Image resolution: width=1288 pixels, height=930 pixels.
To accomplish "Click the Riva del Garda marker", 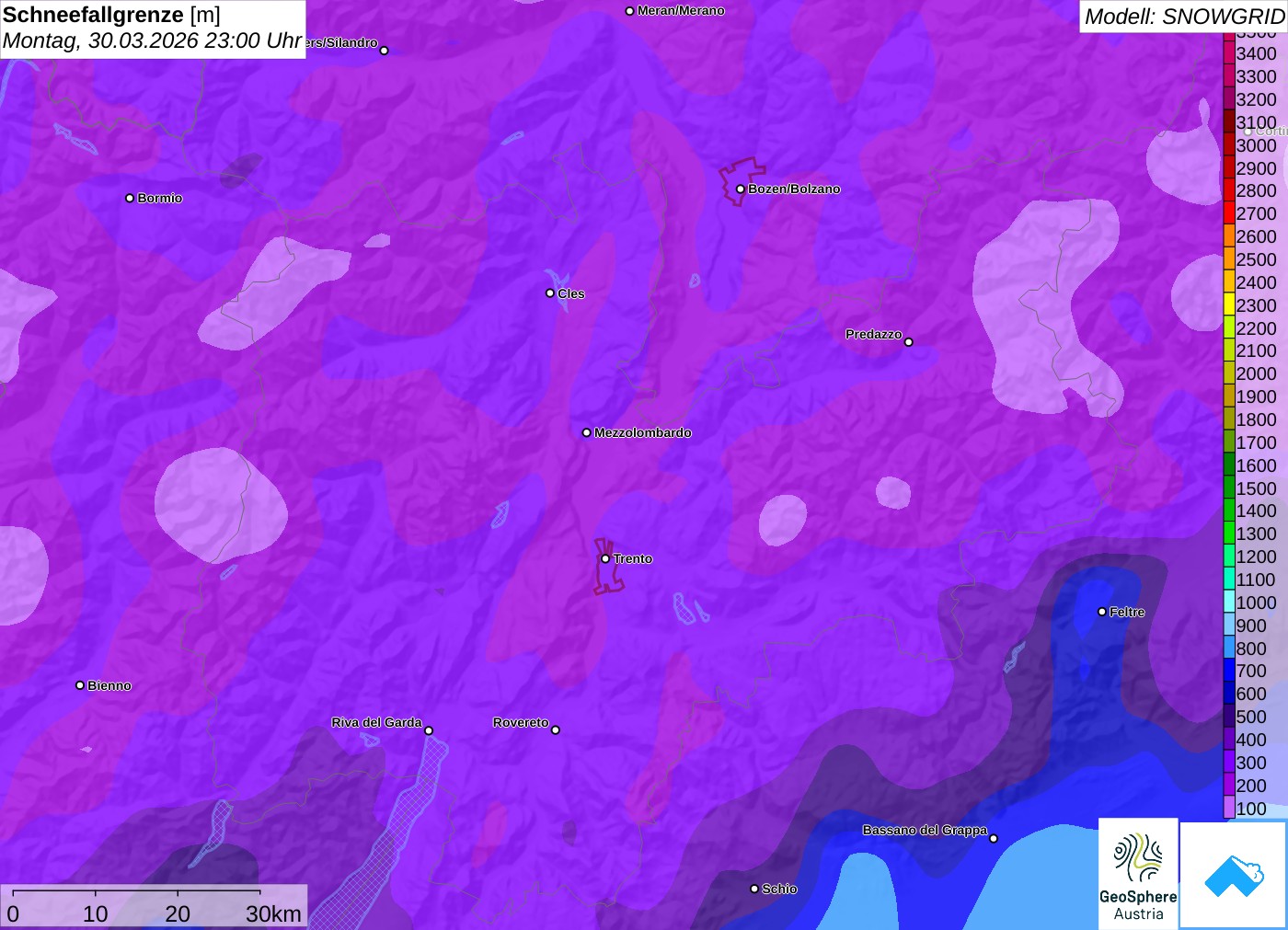I will [x=429, y=730].
